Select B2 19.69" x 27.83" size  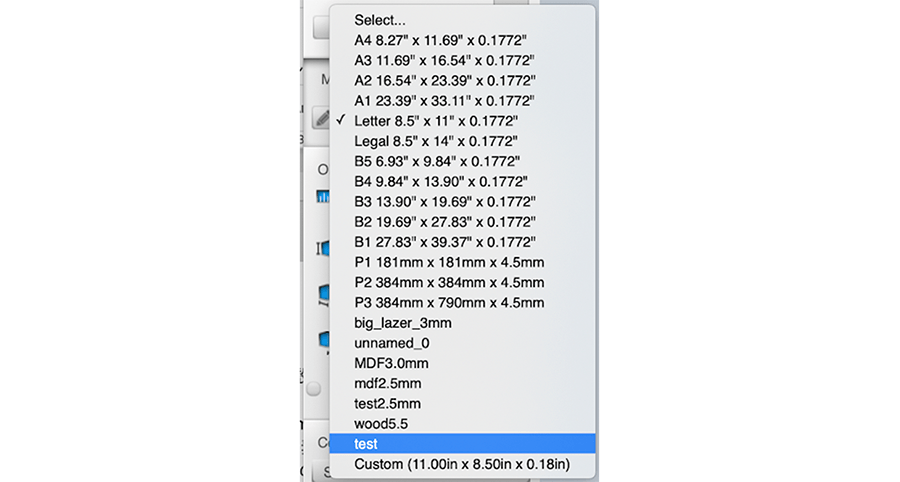[x=462, y=222]
